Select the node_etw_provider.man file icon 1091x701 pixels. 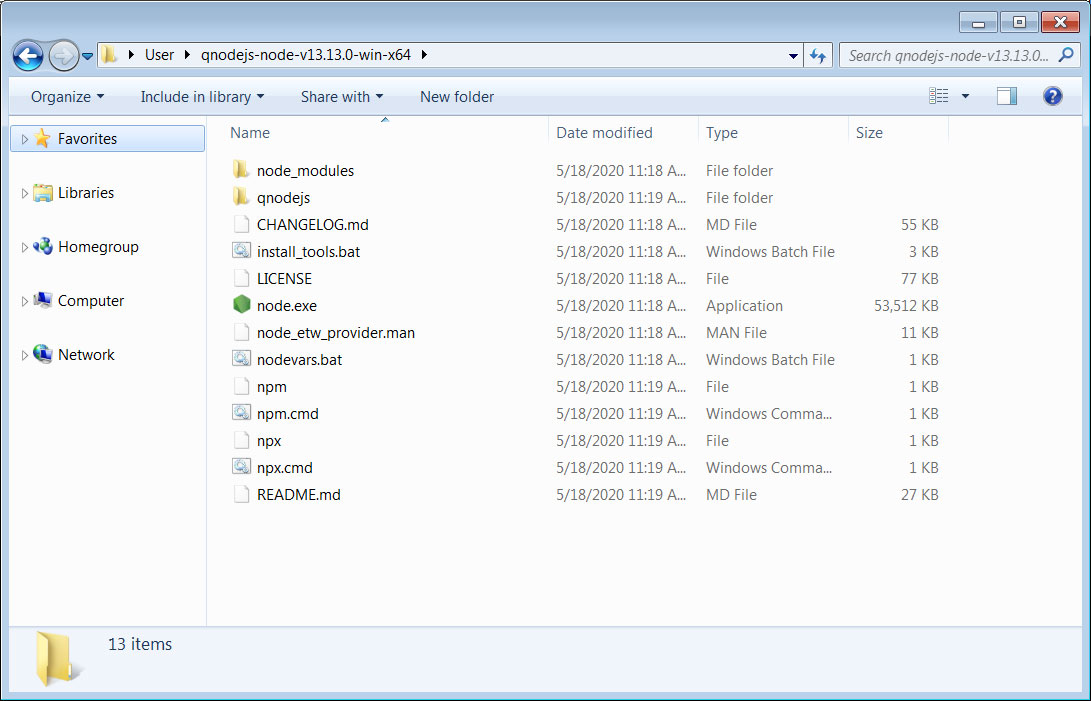pos(241,332)
